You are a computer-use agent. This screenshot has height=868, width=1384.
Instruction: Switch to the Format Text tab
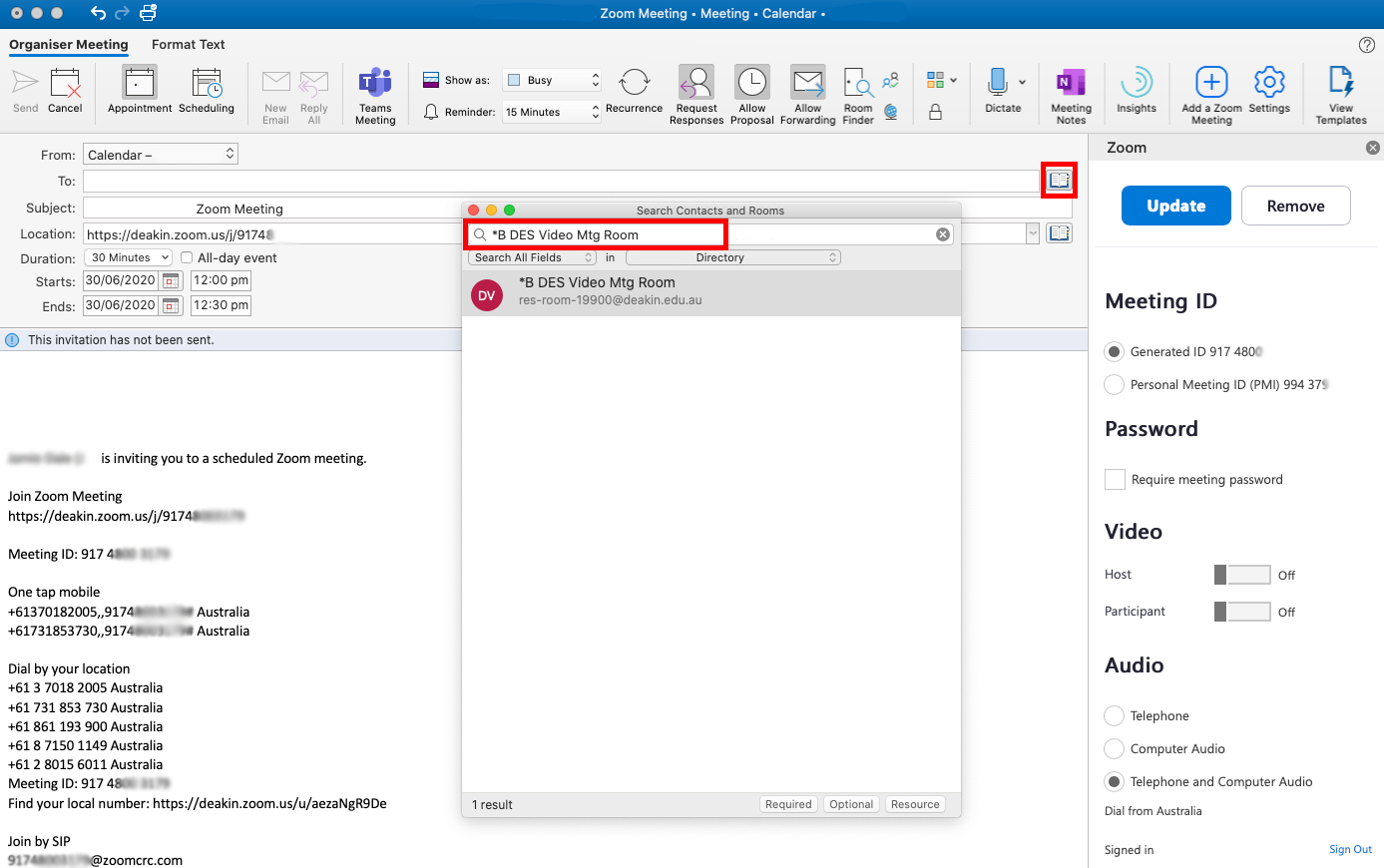(188, 45)
